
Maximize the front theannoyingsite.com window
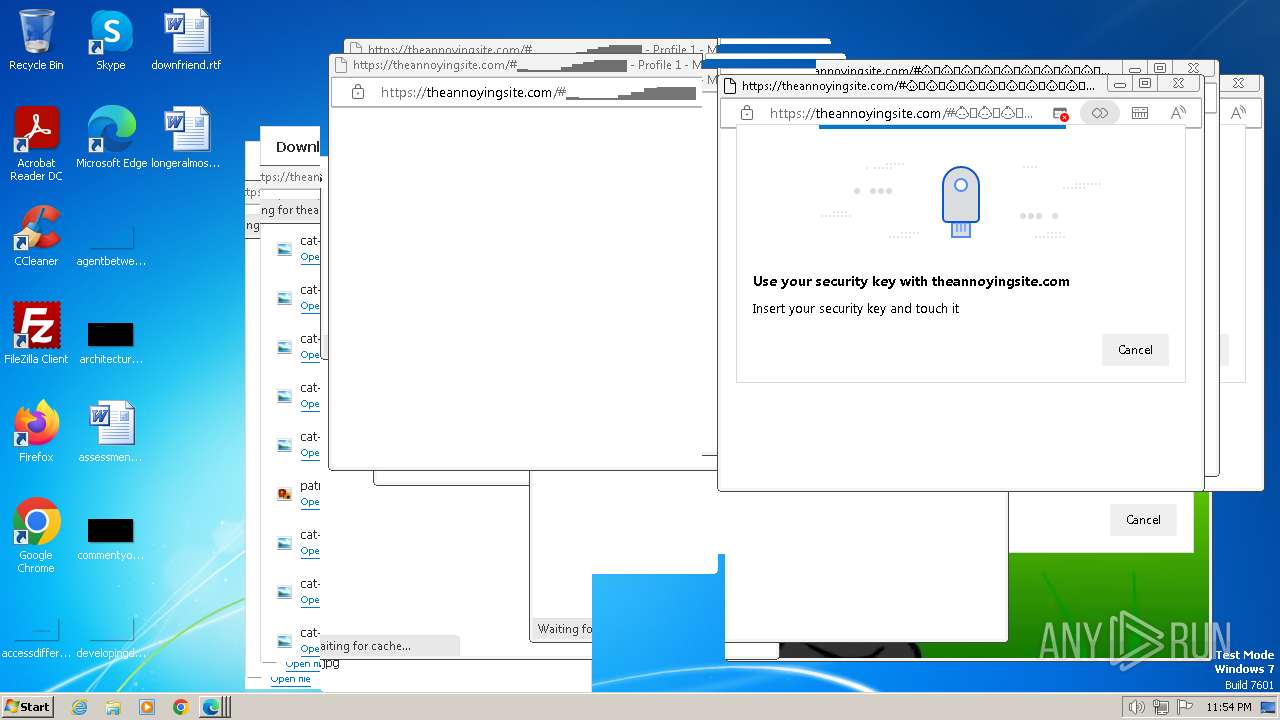(x=1146, y=84)
